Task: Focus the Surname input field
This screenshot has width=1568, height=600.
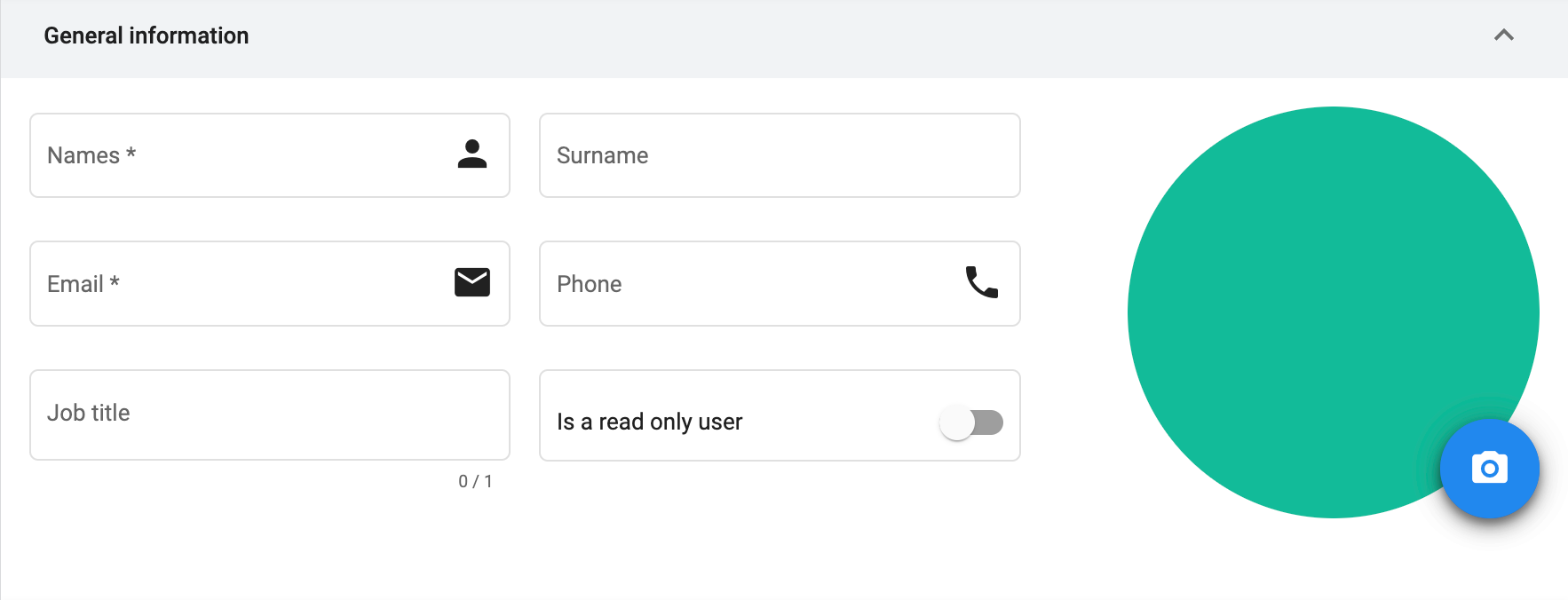Action: point(780,155)
